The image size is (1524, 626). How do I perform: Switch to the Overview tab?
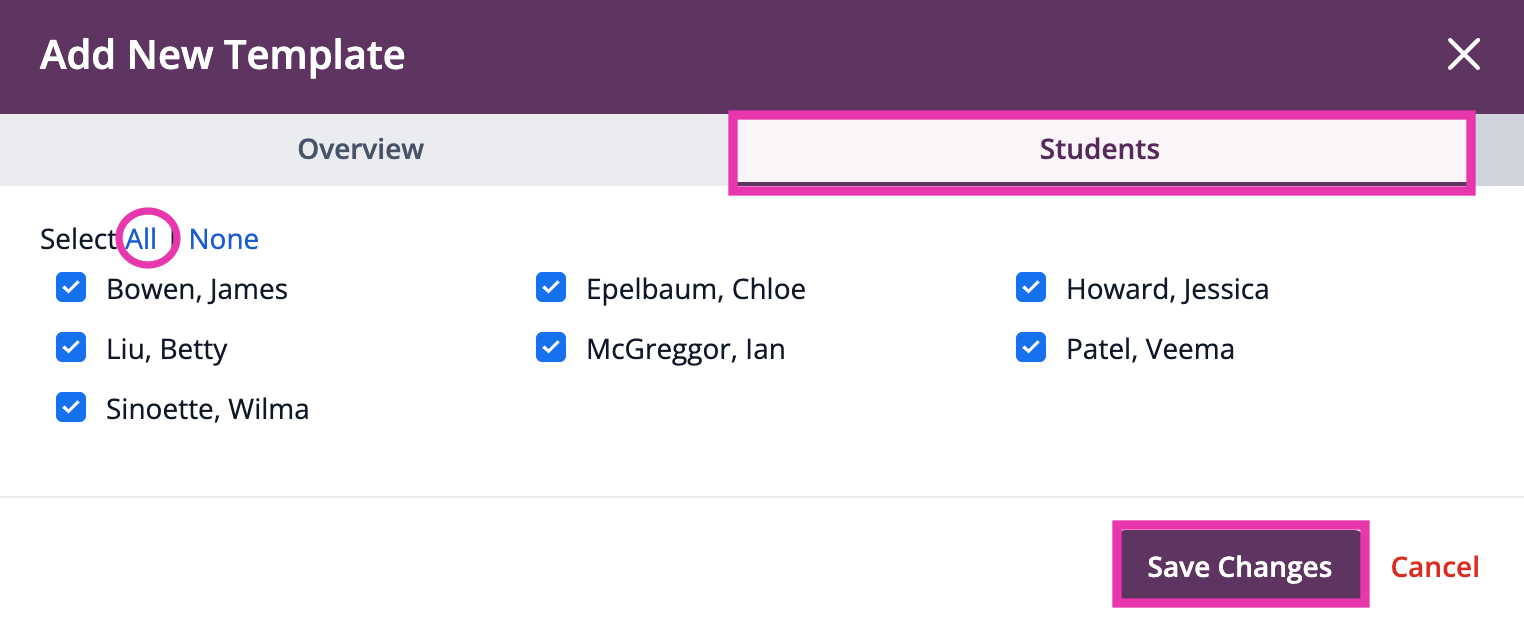click(361, 149)
